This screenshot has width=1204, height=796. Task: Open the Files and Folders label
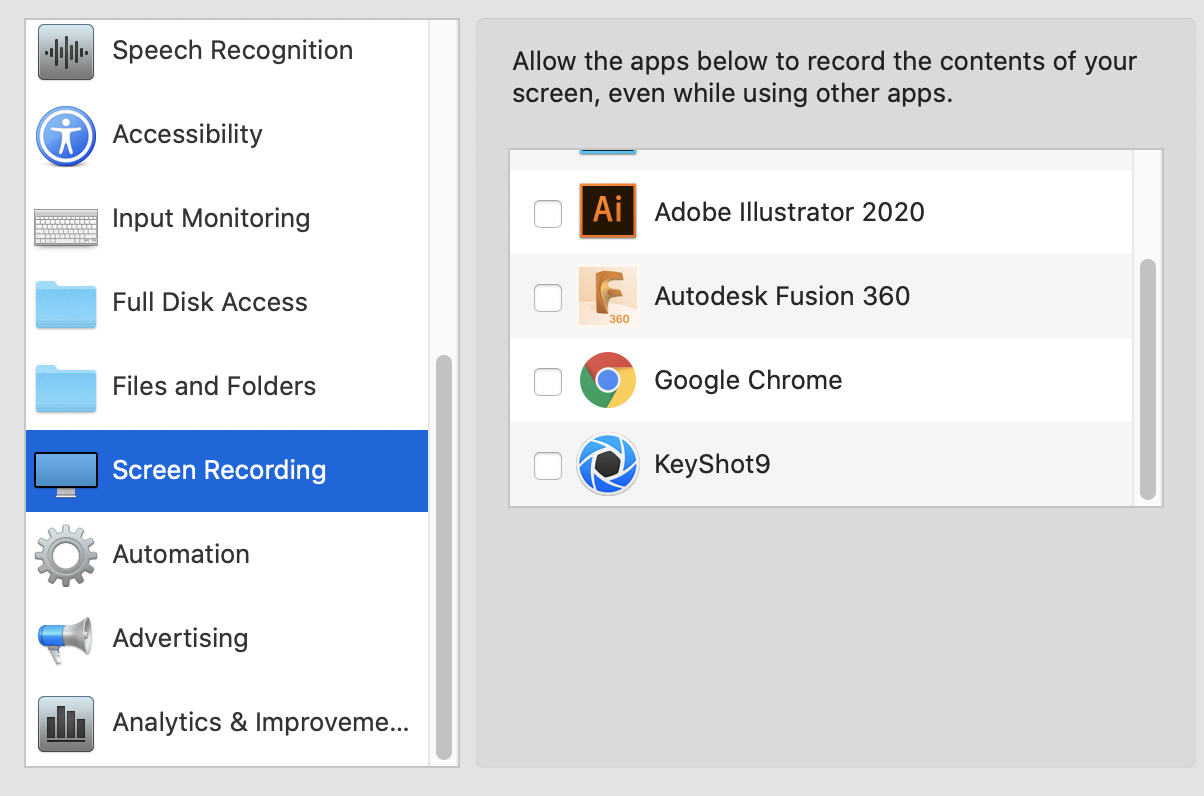coord(214,386)
